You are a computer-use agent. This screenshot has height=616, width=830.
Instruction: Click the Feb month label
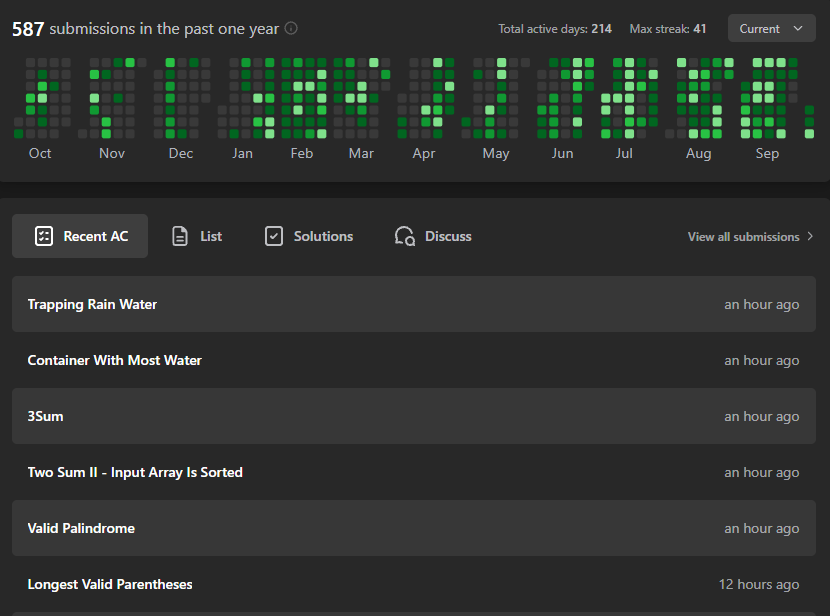pyautogui.click(x=302, y=153)
